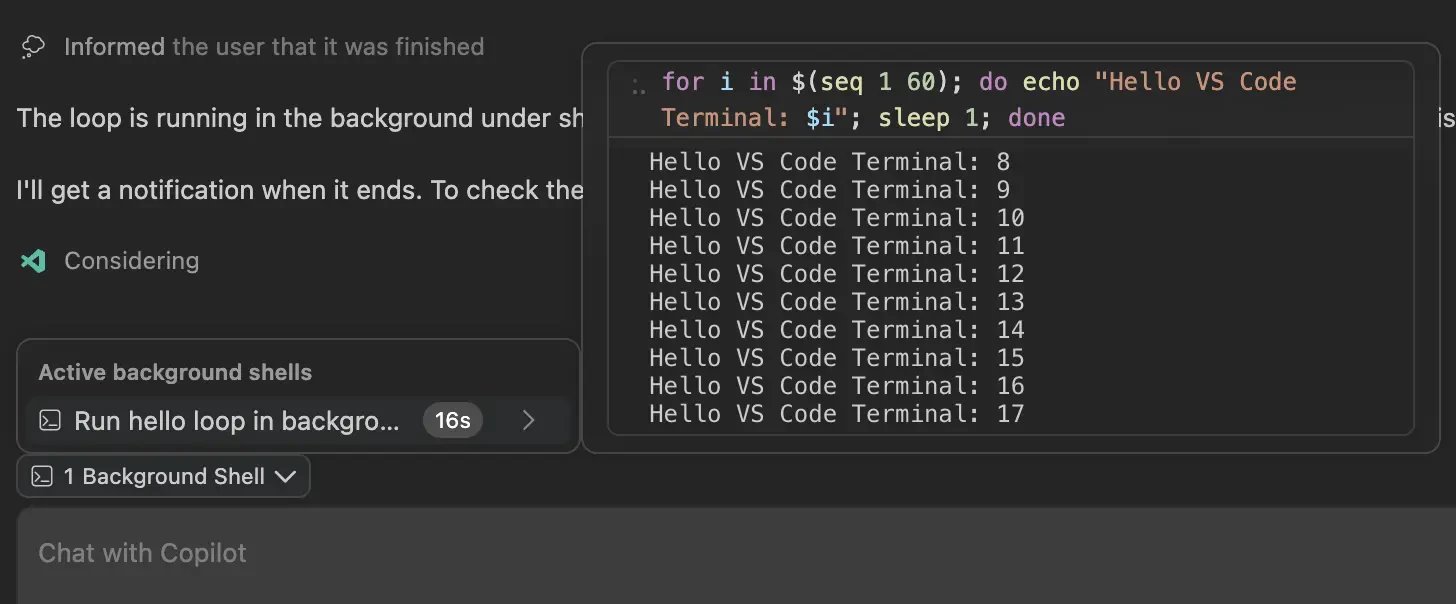The image size is (1456, 604).
Task: Click the output line Hello VS Code Terminal: 17
Action: [x=837, y=414]
